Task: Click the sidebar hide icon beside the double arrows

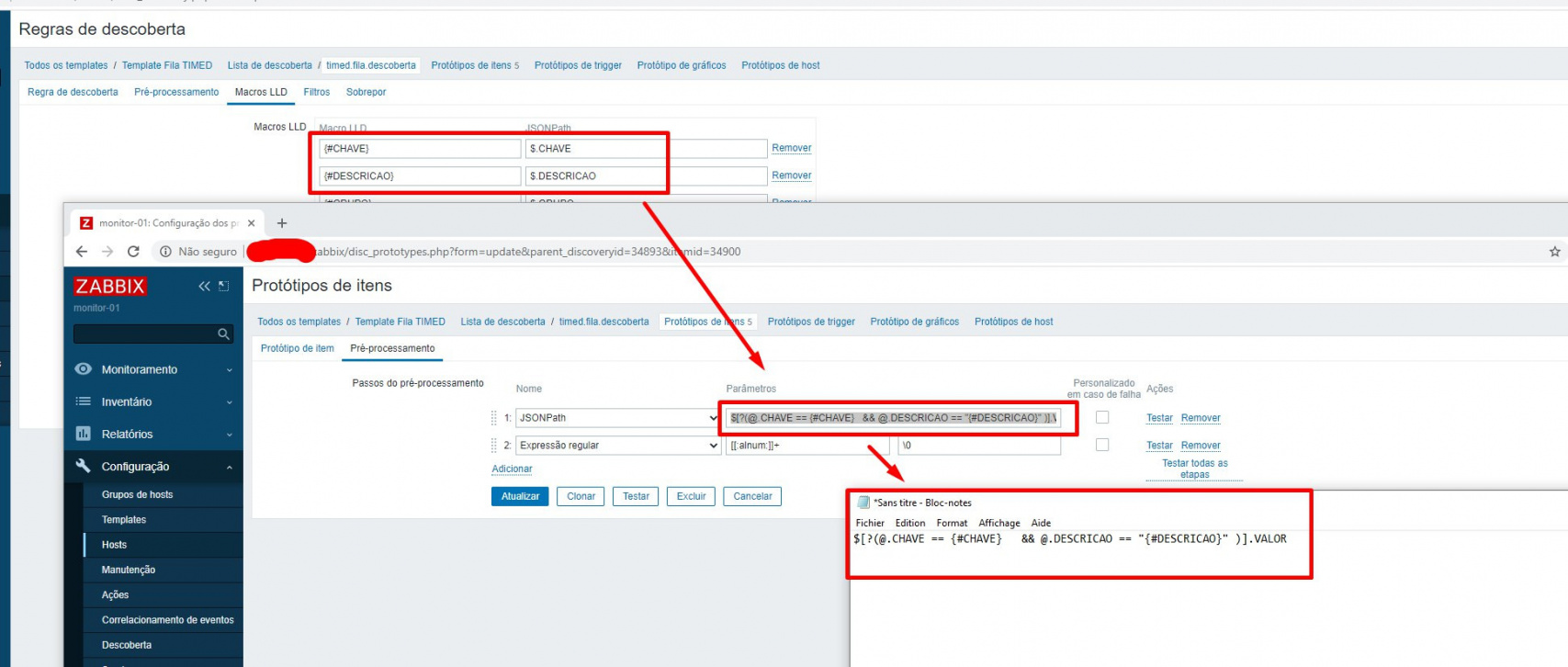Action: coord(223,287)
